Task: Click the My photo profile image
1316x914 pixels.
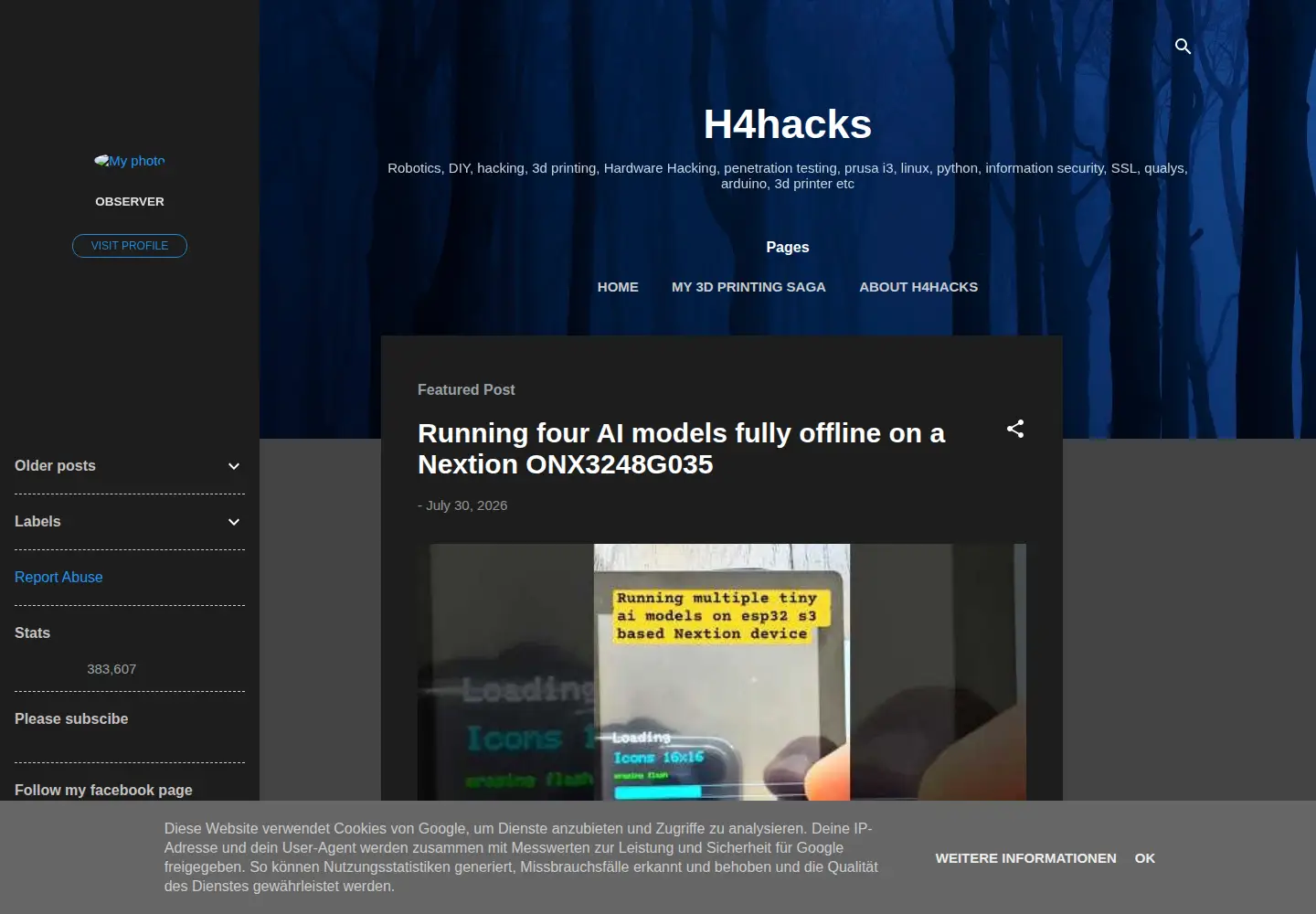Action: coord(130,161)
